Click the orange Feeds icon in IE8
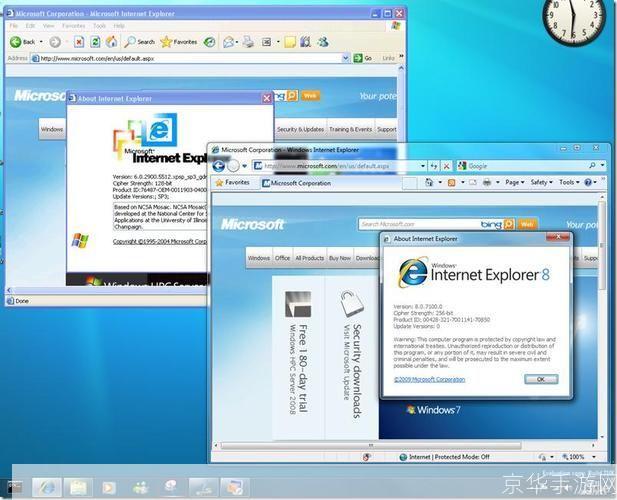The width and height of the screenshot is (617, 500). click(x=452, y=182)
